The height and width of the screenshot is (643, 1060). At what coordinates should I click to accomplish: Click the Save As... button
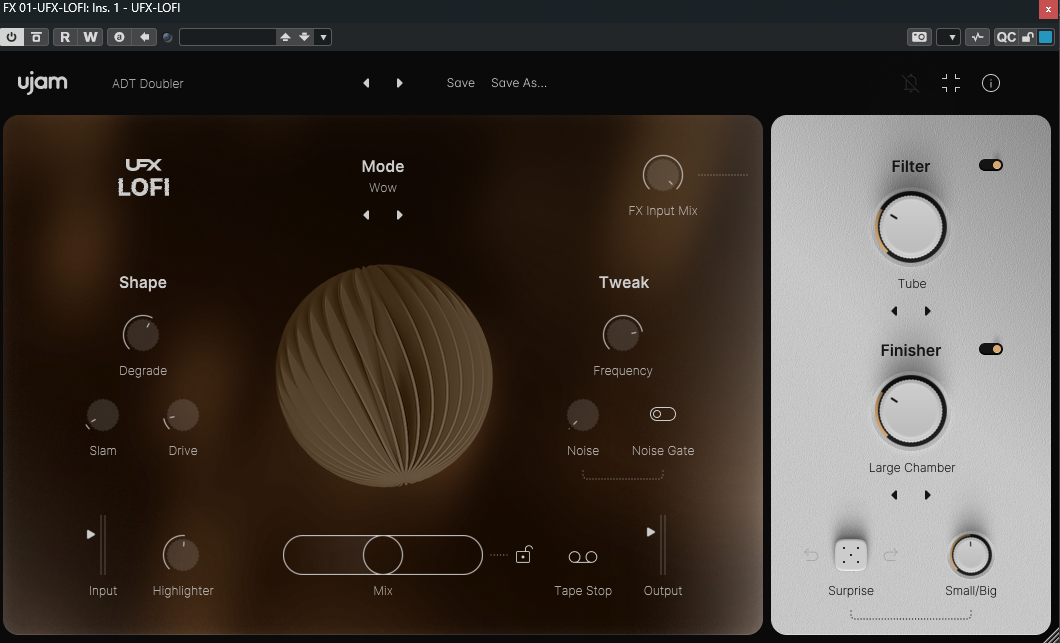[519, 83]
